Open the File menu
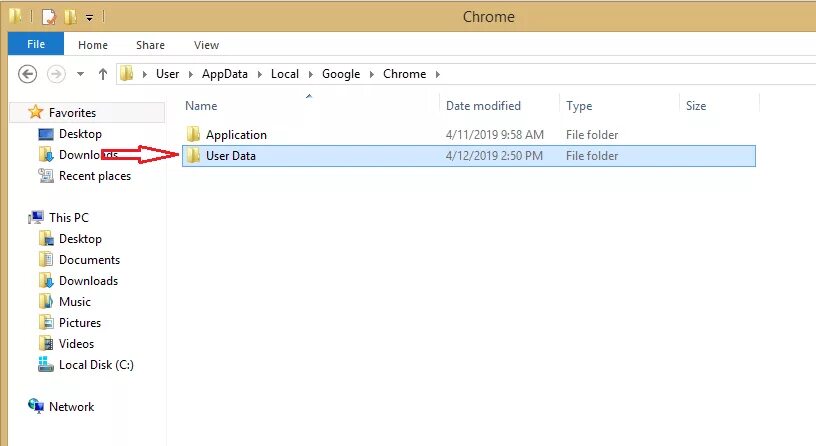 (36, 44)
